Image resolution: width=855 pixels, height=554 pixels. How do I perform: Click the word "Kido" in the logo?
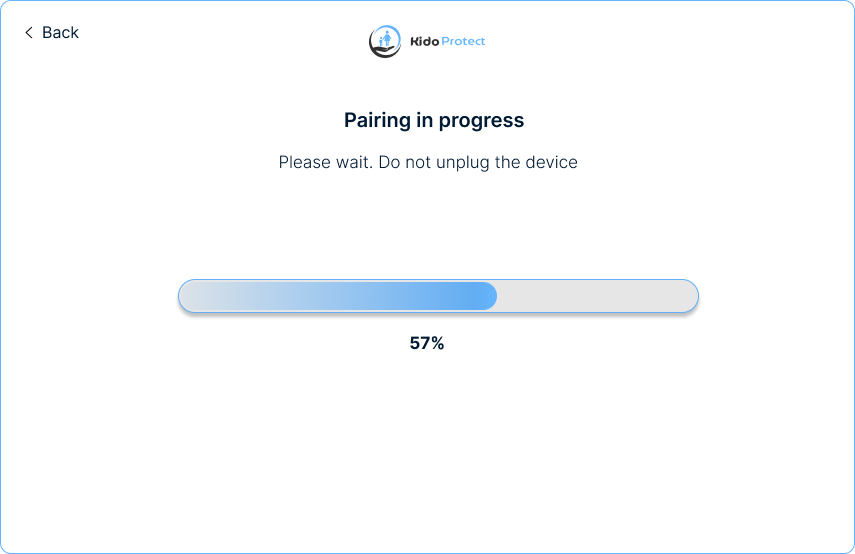424,41
